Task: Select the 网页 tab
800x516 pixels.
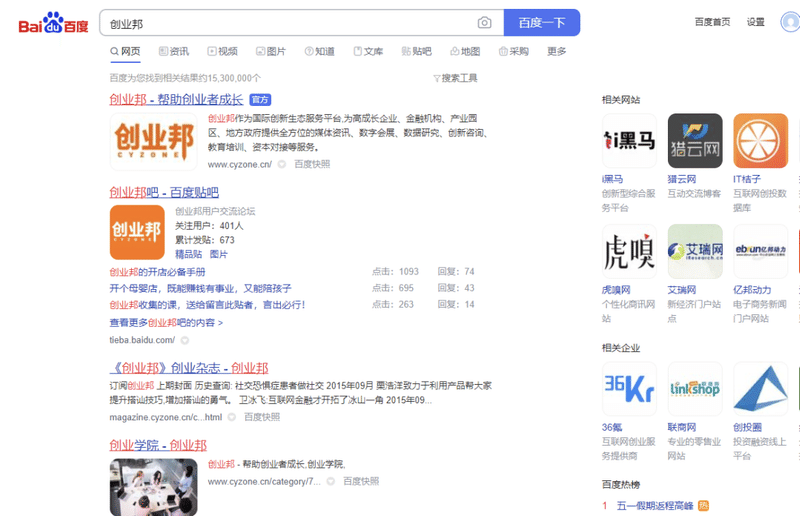Action: pos(125,52)
